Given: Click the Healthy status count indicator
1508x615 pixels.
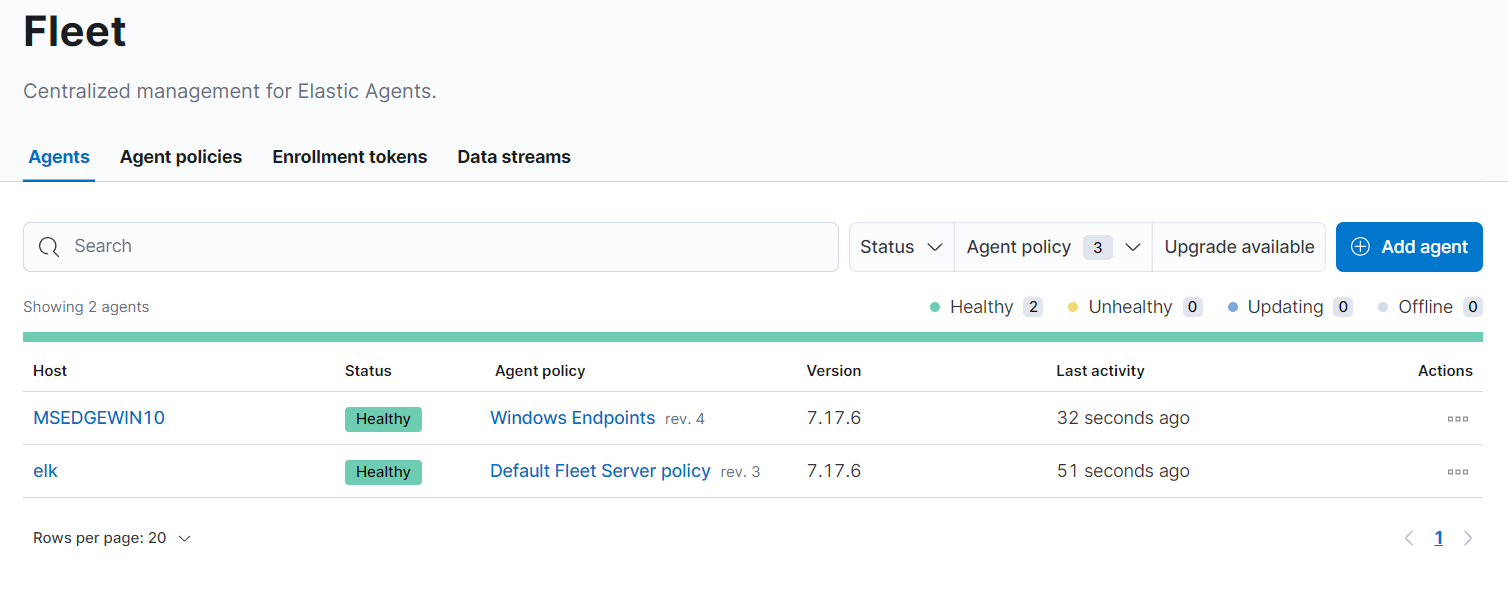Looking at the screenshot, I should tap(986, 307).
